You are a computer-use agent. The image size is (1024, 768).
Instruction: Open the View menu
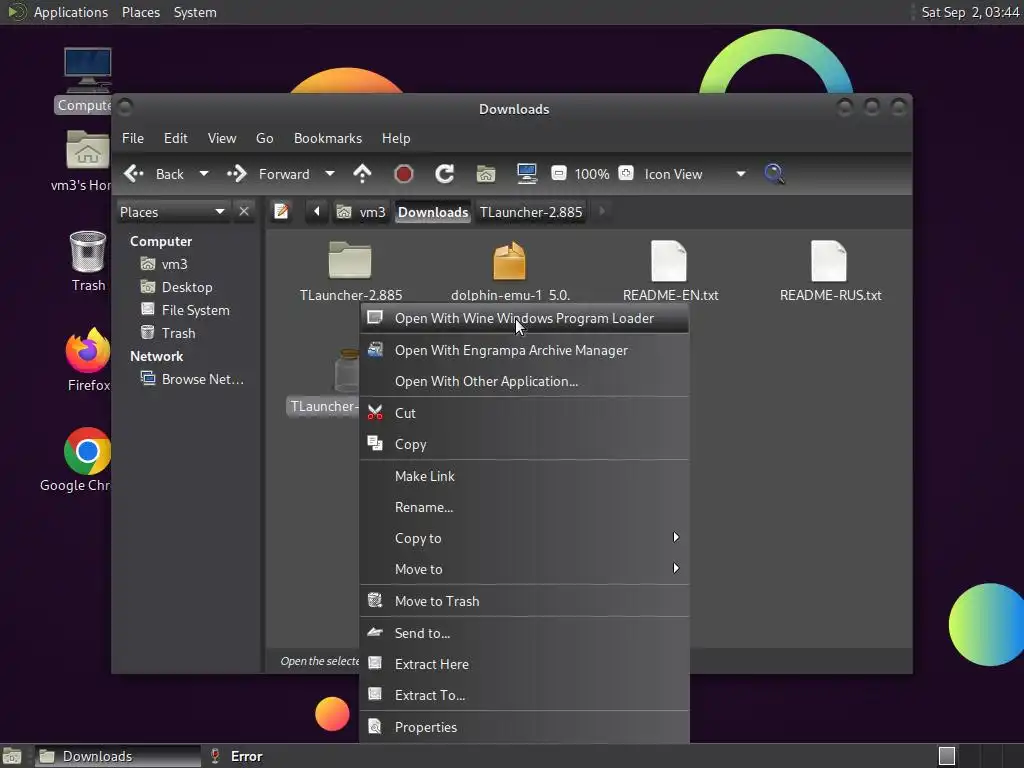[x=222, y=138]
